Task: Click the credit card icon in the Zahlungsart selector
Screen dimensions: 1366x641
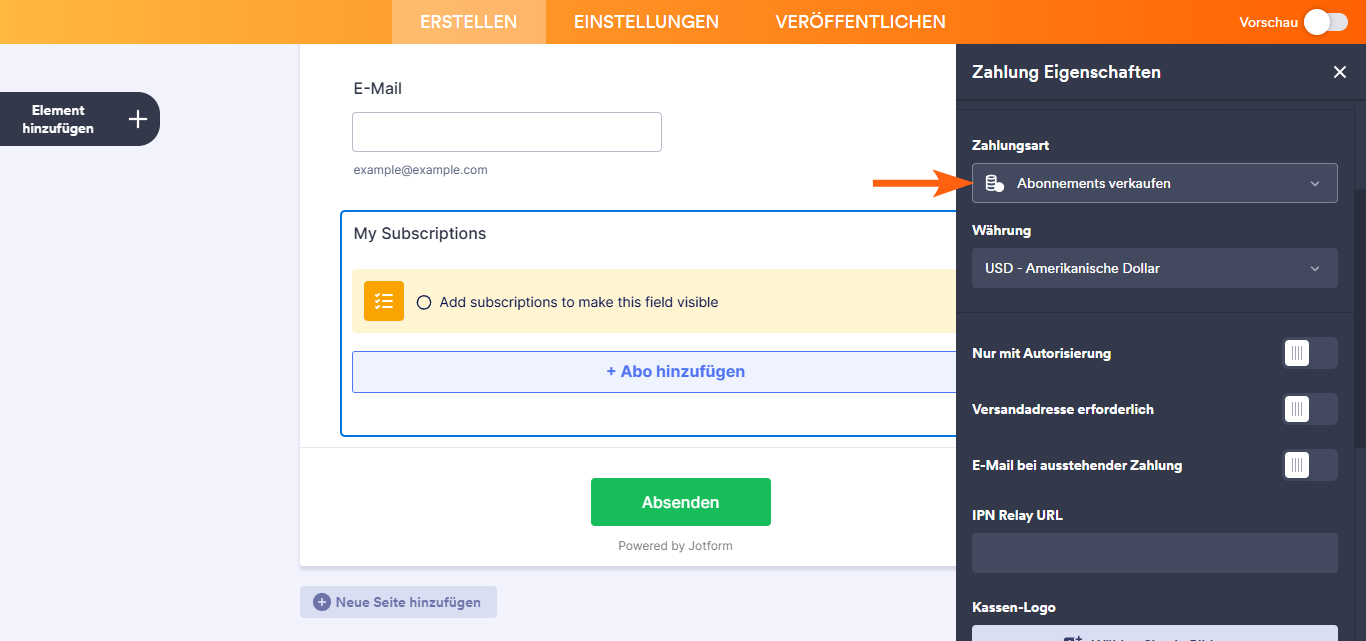Action: click(994, 182)
